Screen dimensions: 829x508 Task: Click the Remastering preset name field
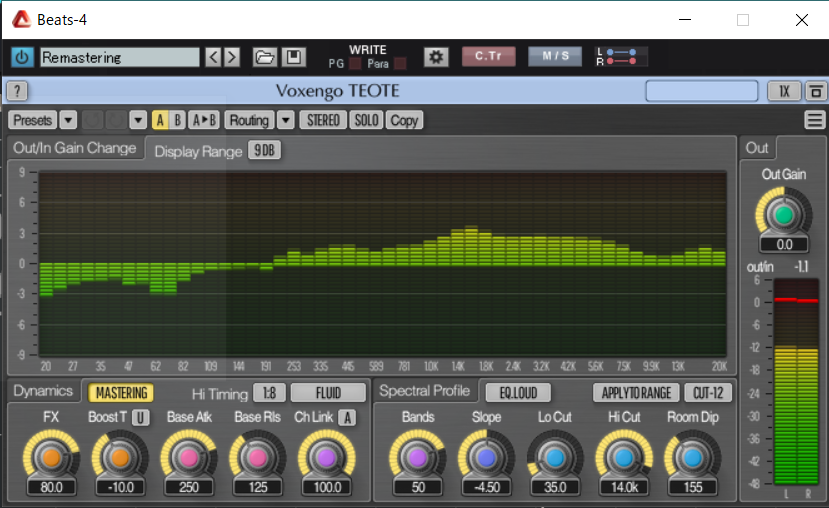click(x=120, y=57)
